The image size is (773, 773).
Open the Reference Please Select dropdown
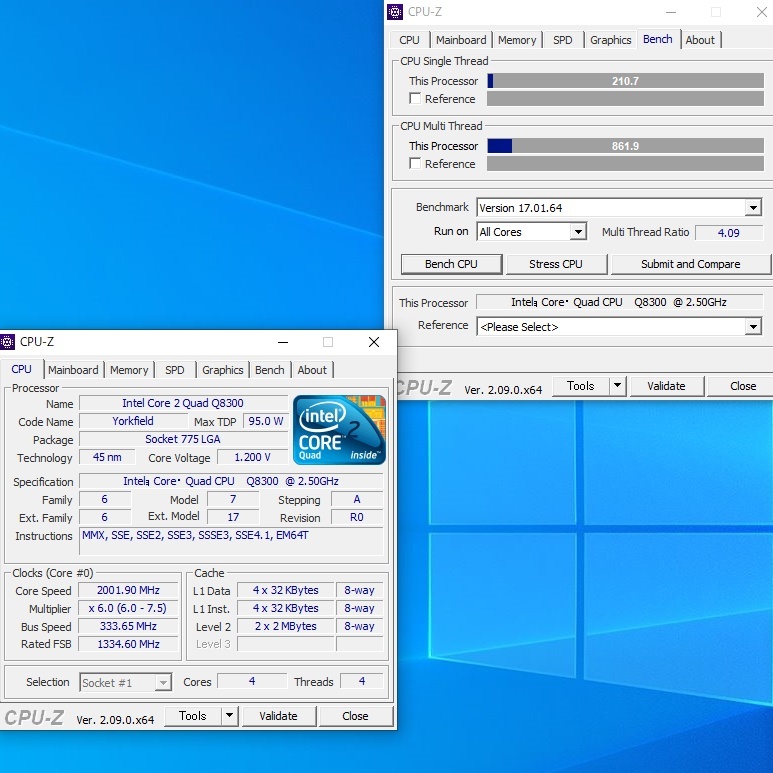click(x=753, y=326)
